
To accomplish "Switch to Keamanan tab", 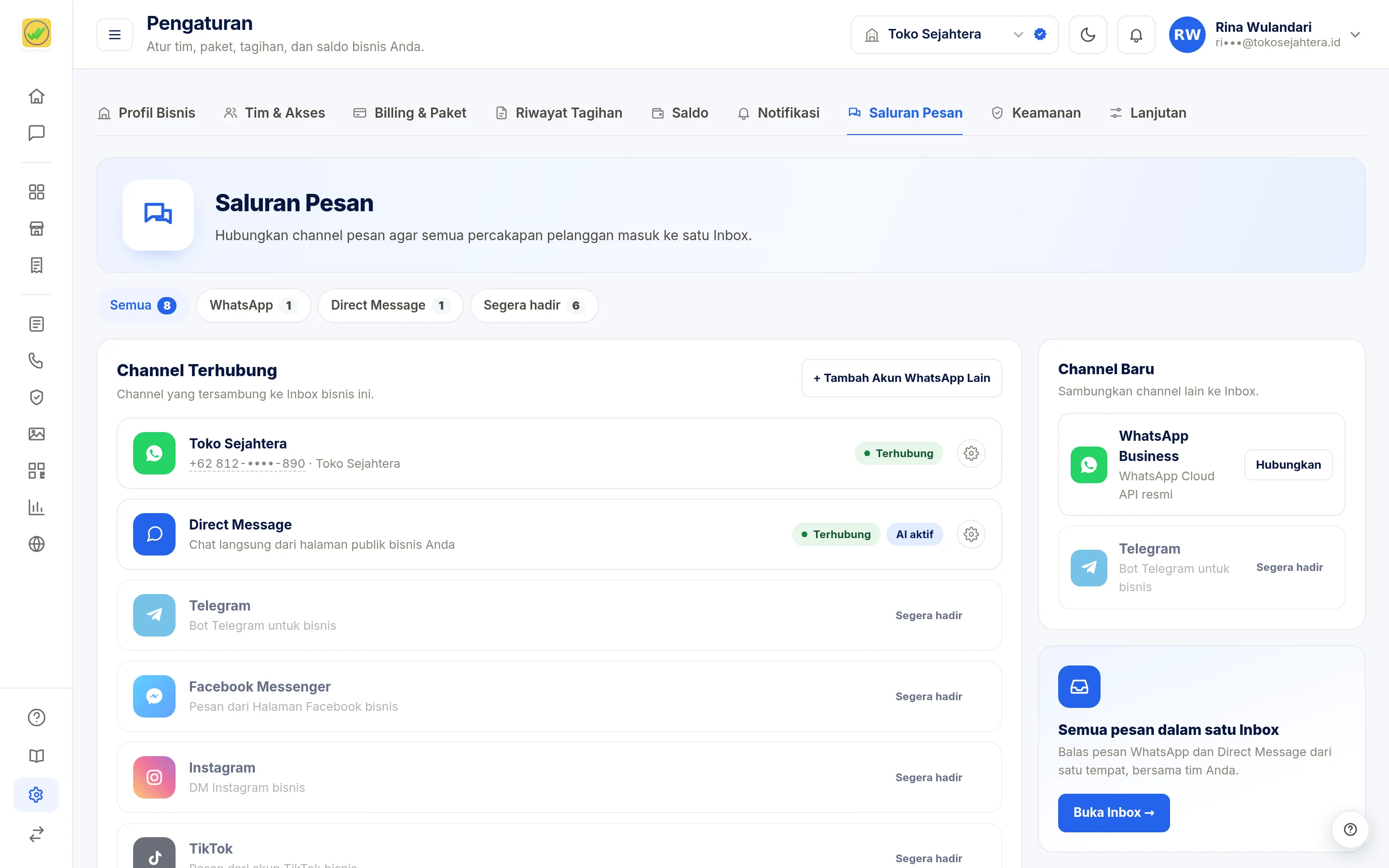I will click(x=1036, y=113).
